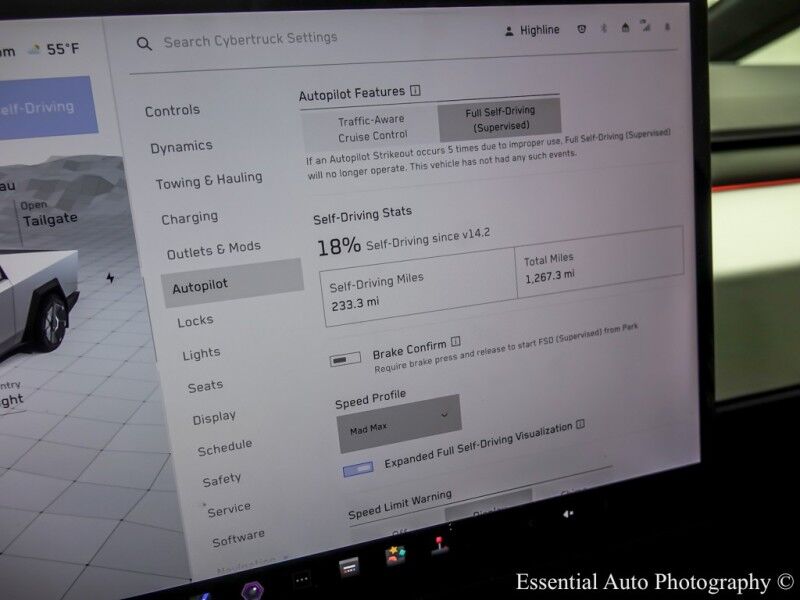The image size is (800, 600).
Task: Tap the charge port lightning bolt icon
Action: tap(110, 277)
